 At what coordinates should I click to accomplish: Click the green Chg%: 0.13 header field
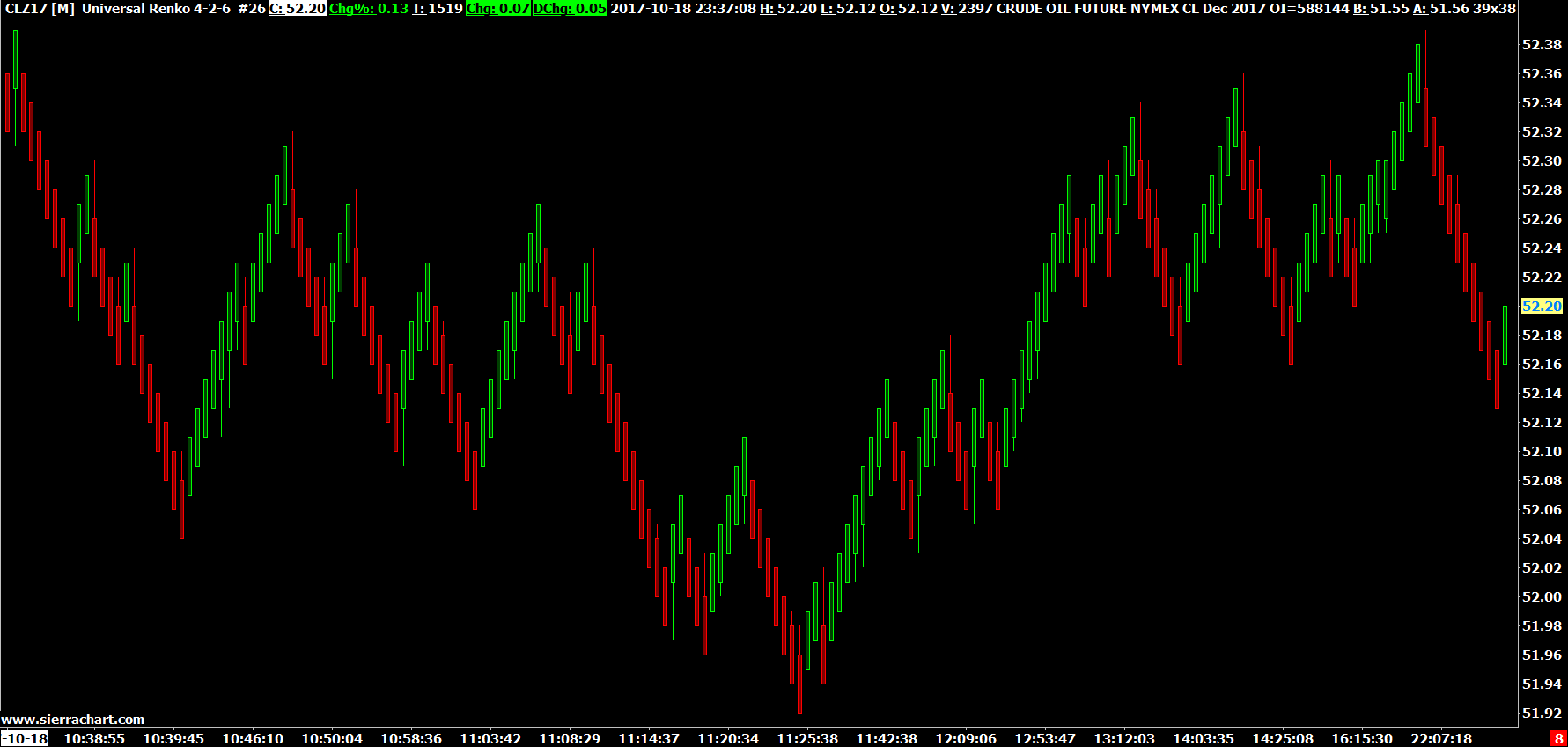coord(369,8)
